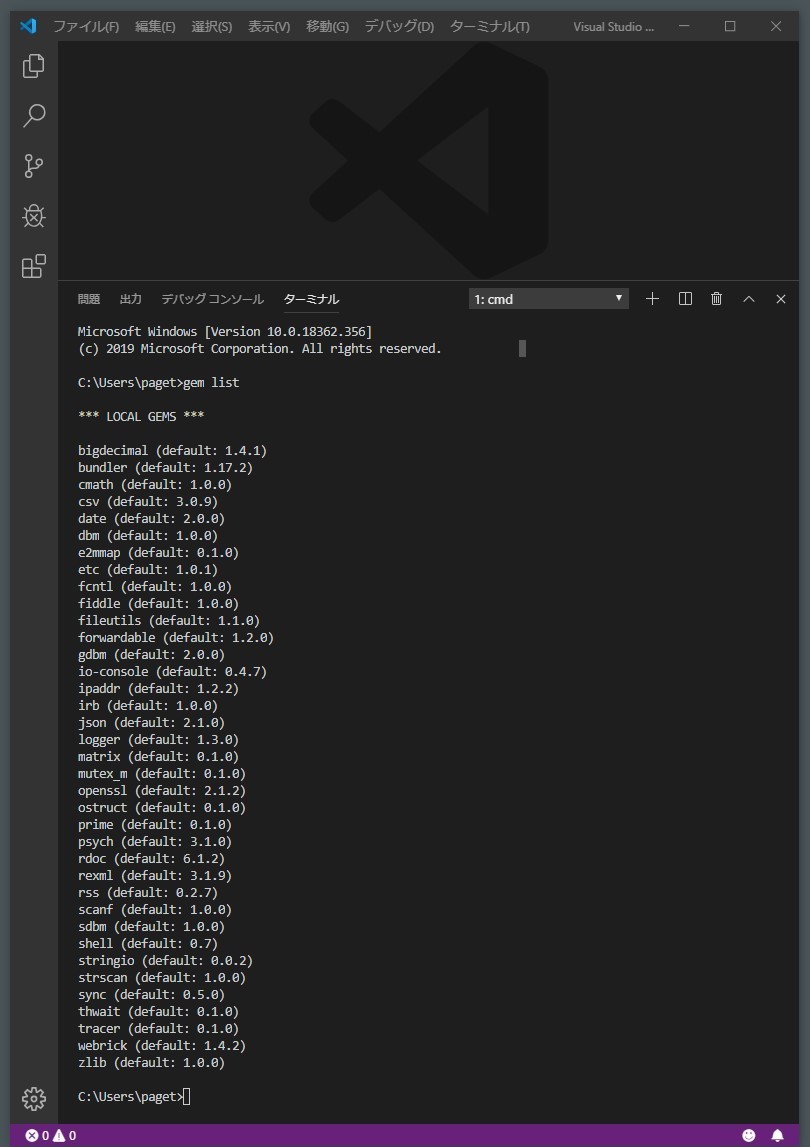Image resolution: width=810 pixels, height=1147 pixels.
Task: Click the 'stringio (default: 0.0.2)' line
Action: [165, 960]
